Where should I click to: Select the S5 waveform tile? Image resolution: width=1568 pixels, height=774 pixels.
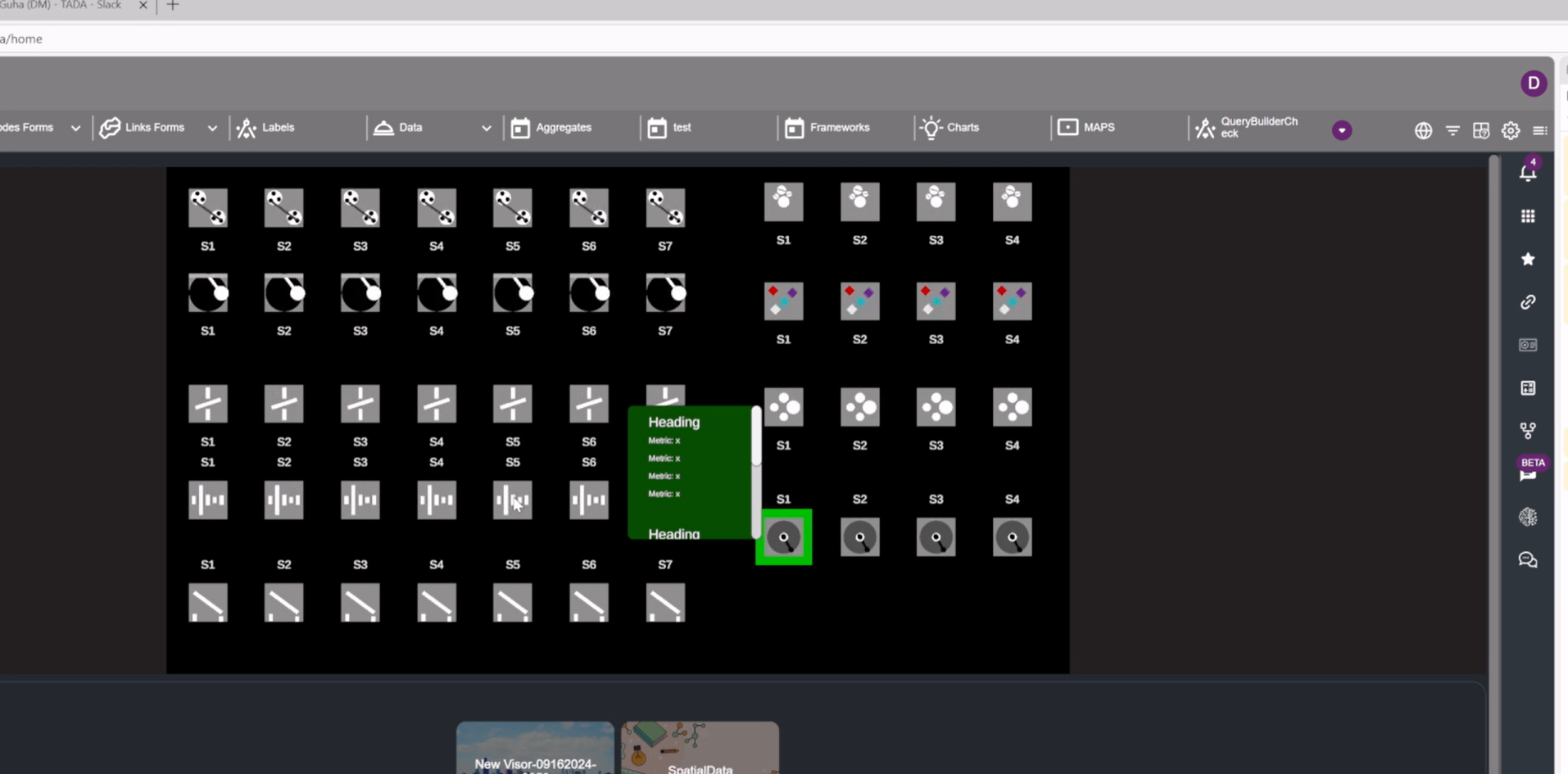(x=513, y=500)
